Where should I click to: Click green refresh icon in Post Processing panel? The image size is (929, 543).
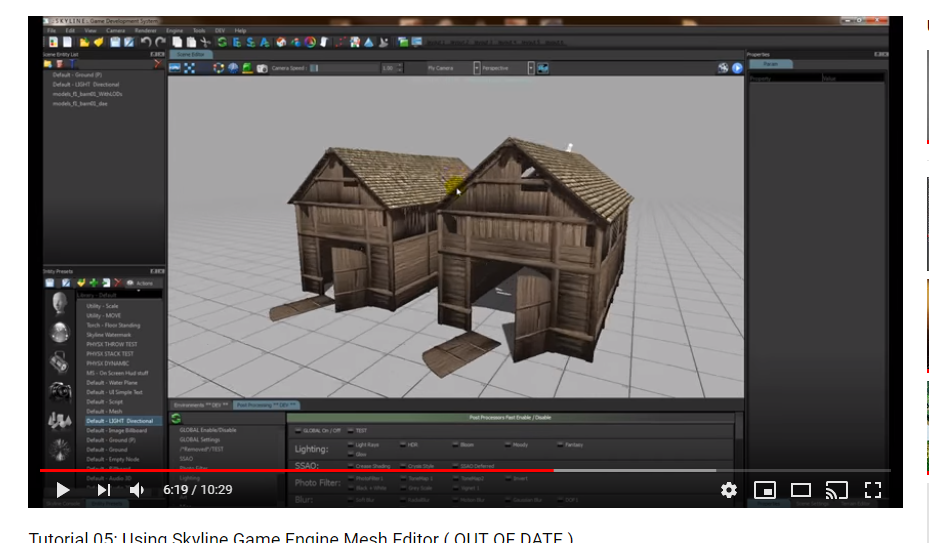tap(176, 419)
